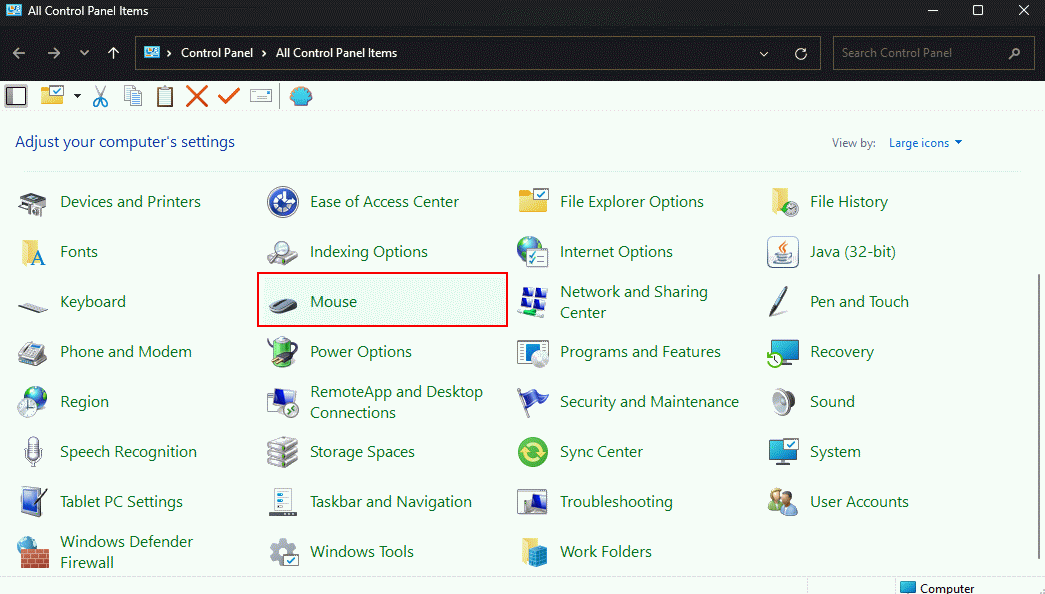Click the Copy icon in toolbar
Screen dimensions: 1045x594
click(133, 96)
